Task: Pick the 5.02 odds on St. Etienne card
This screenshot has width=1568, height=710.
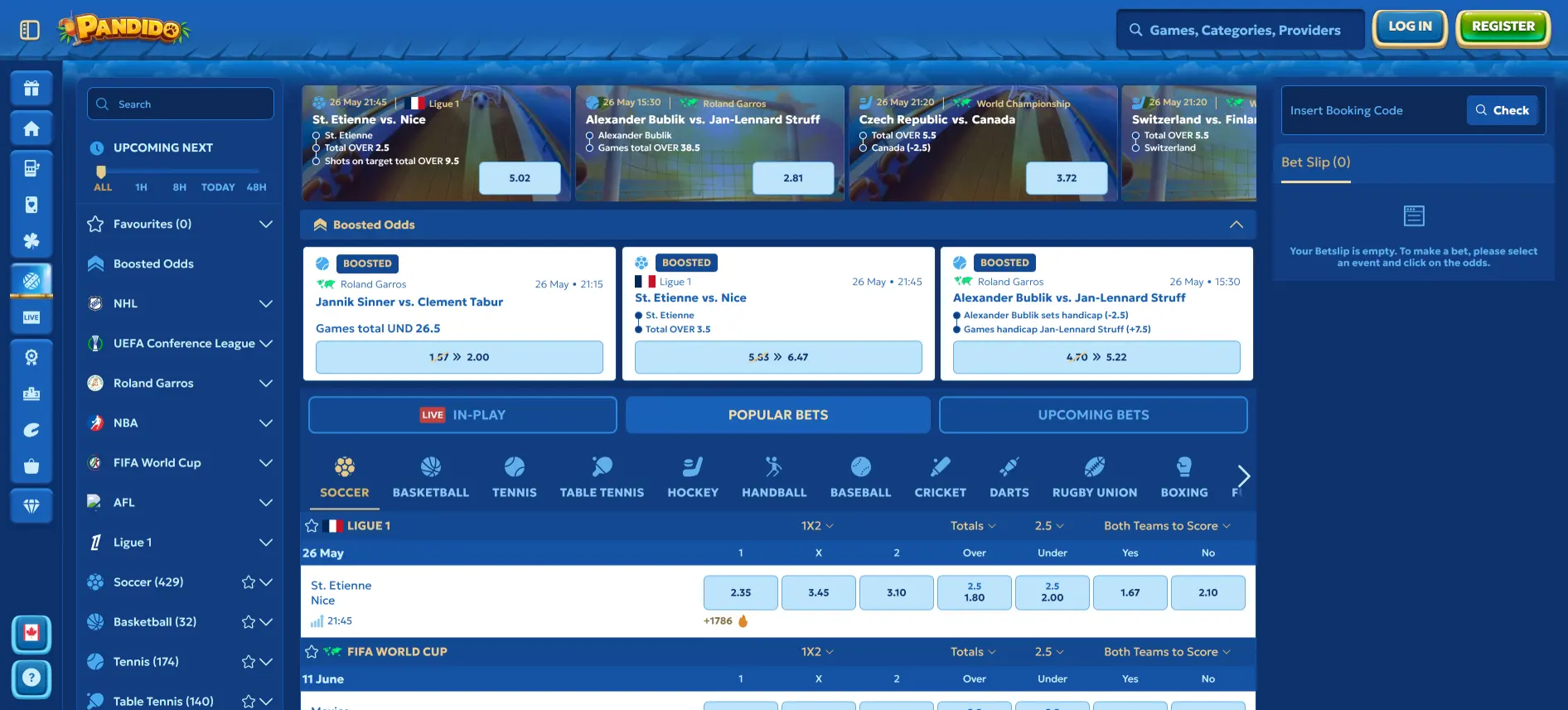Action: 520,178
